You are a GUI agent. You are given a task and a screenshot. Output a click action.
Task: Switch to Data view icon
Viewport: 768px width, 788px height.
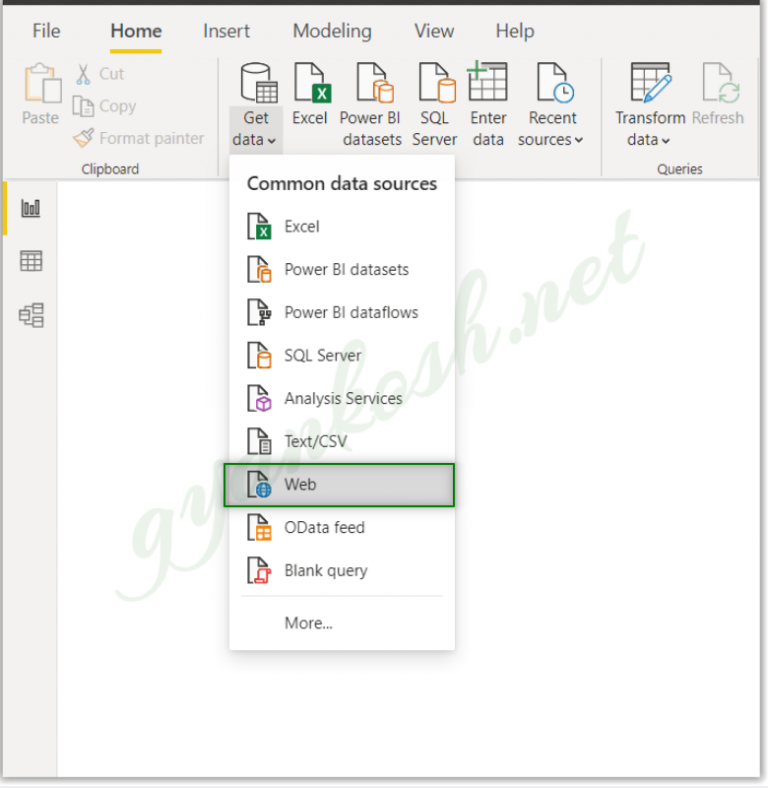[31, 262]
